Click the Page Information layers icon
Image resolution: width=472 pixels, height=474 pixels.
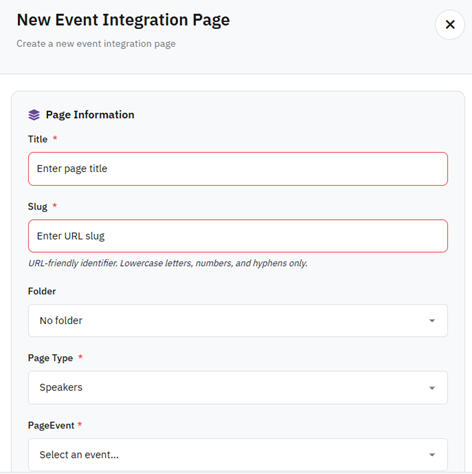click(34, 115)
